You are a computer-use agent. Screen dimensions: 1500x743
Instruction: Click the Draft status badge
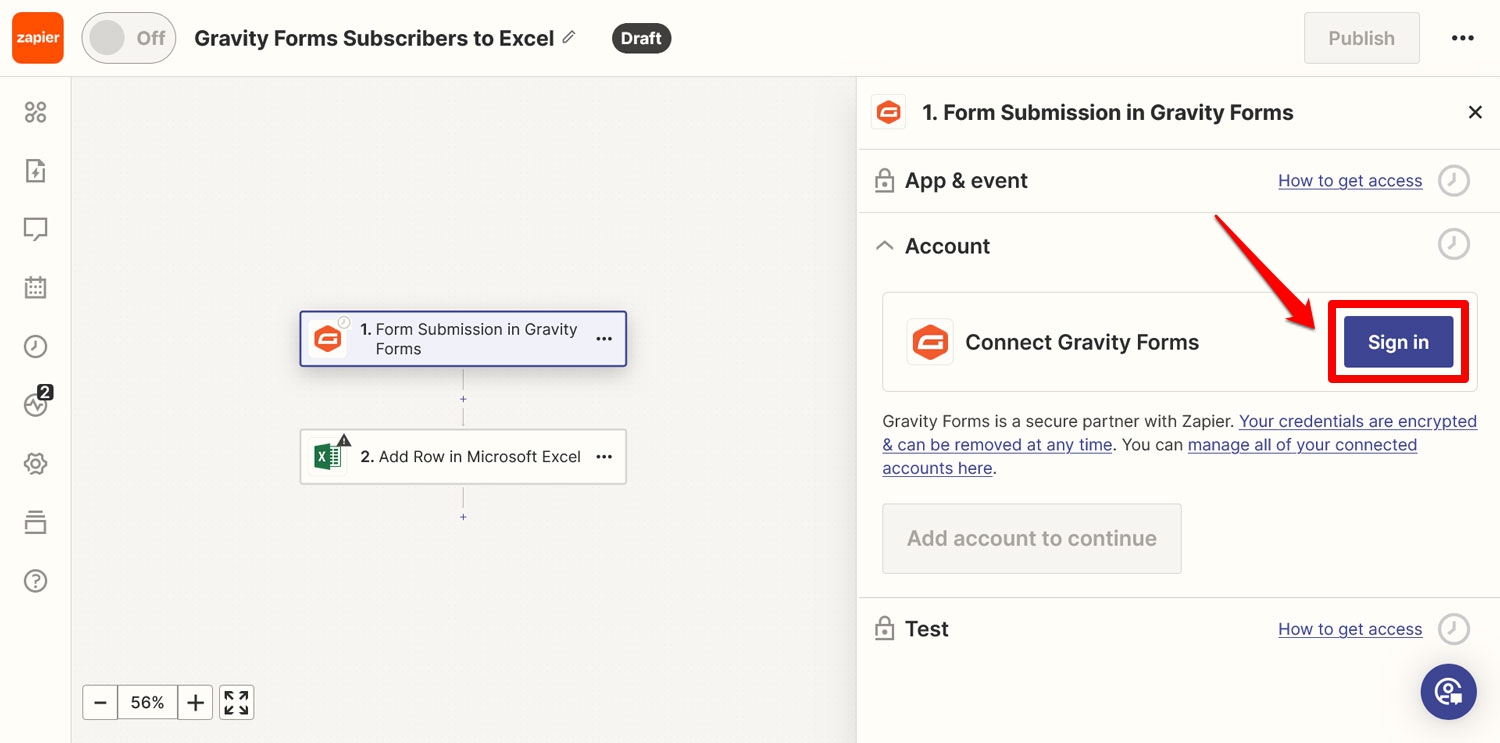(641, 38)
